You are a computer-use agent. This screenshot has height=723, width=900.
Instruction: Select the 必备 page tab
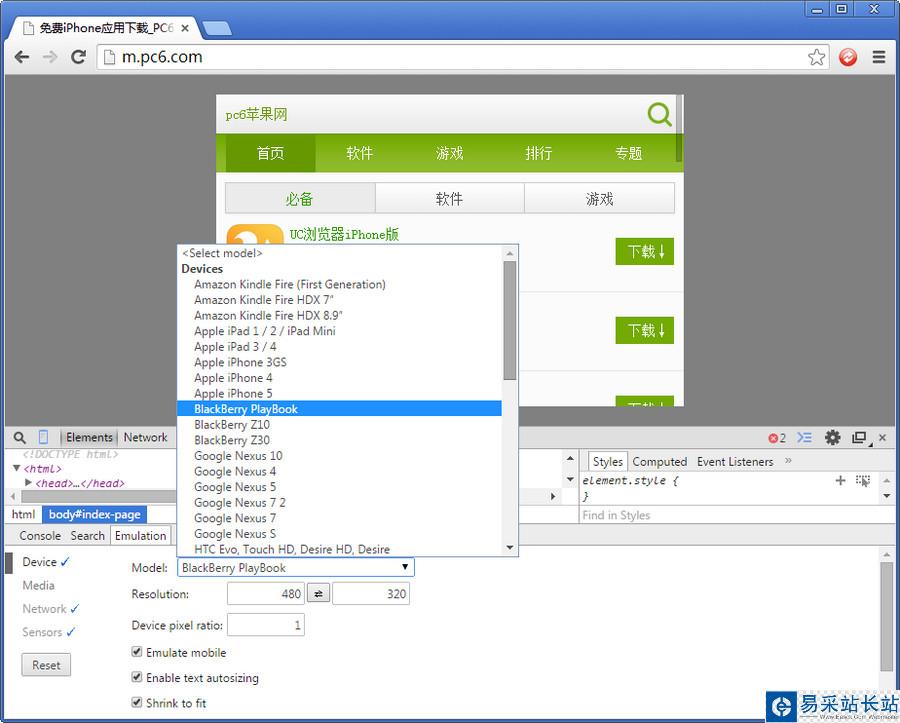(300, 199)
